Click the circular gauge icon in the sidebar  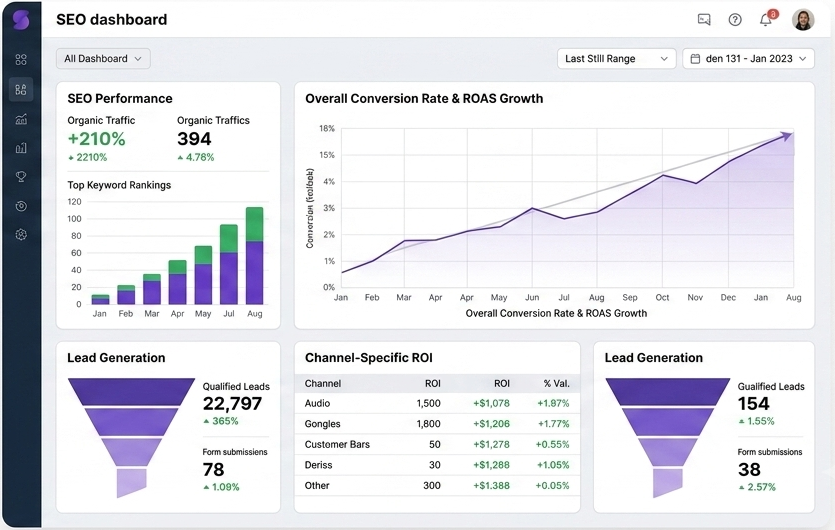click(x=21, y=206)
